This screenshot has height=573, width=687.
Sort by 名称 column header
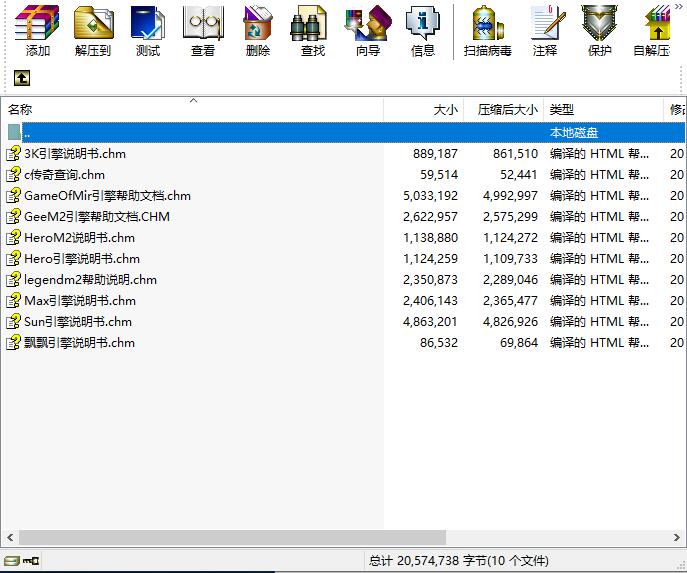(193, 110)
